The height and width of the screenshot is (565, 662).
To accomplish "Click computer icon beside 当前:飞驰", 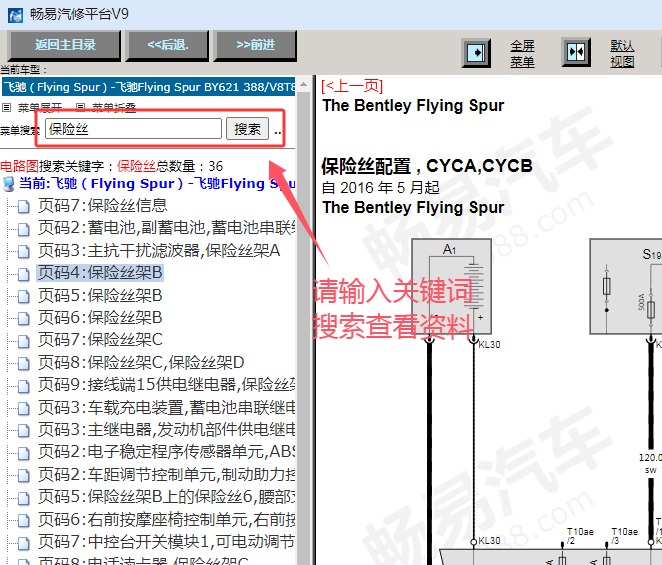I will click(9, 184).
